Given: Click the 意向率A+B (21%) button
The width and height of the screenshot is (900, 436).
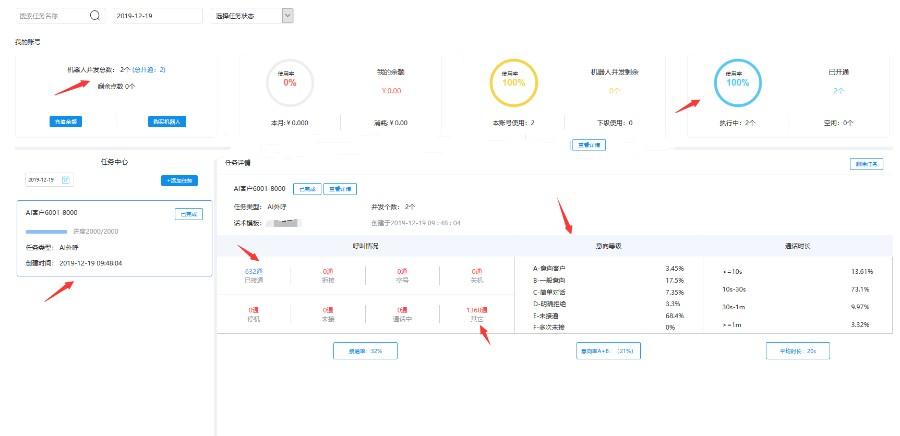Looking at the screenshot, I should coord(608,351).
